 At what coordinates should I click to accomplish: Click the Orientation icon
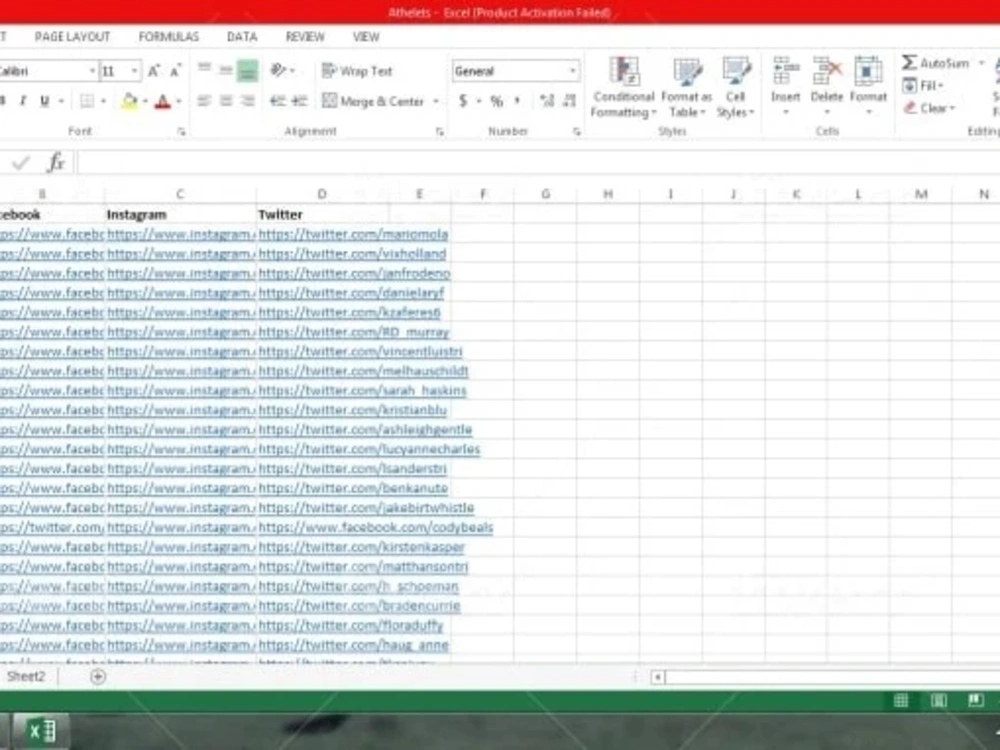[x=279, y=70]
